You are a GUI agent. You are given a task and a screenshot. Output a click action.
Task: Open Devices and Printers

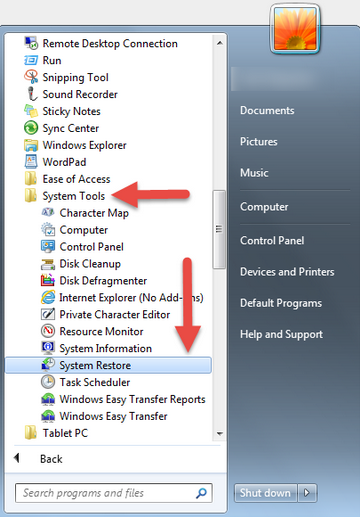287,272
